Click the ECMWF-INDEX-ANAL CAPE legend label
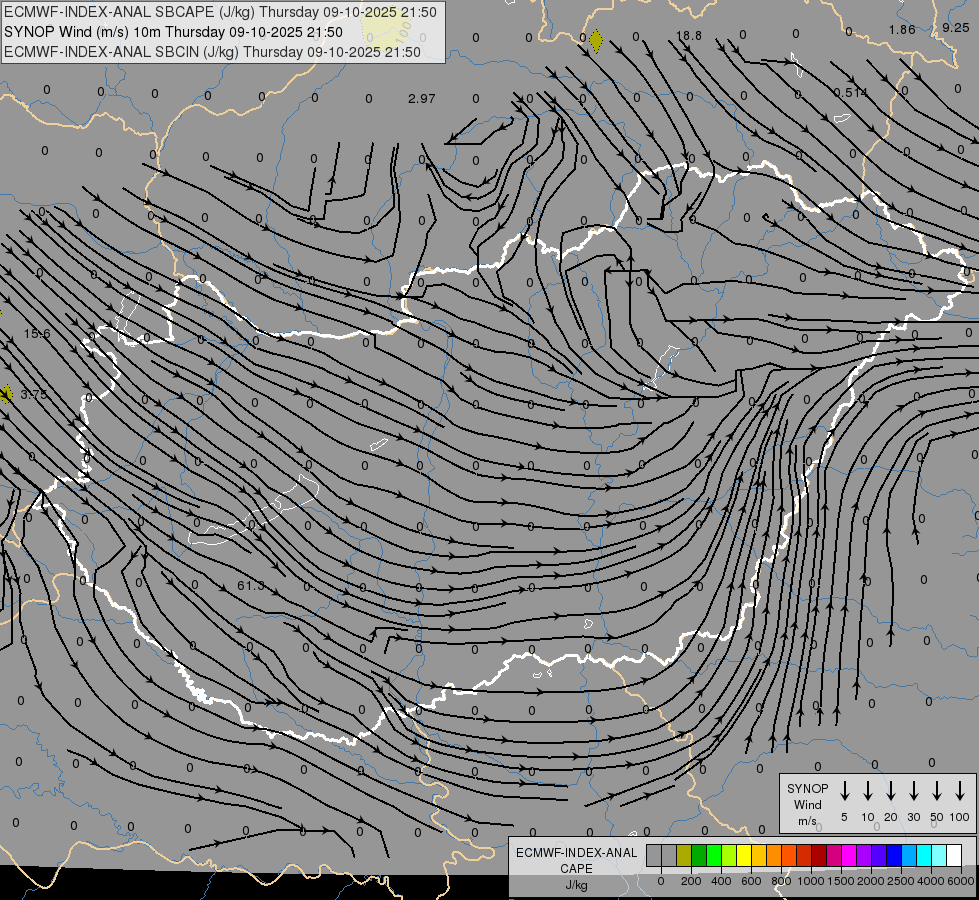 coord(576,861)
